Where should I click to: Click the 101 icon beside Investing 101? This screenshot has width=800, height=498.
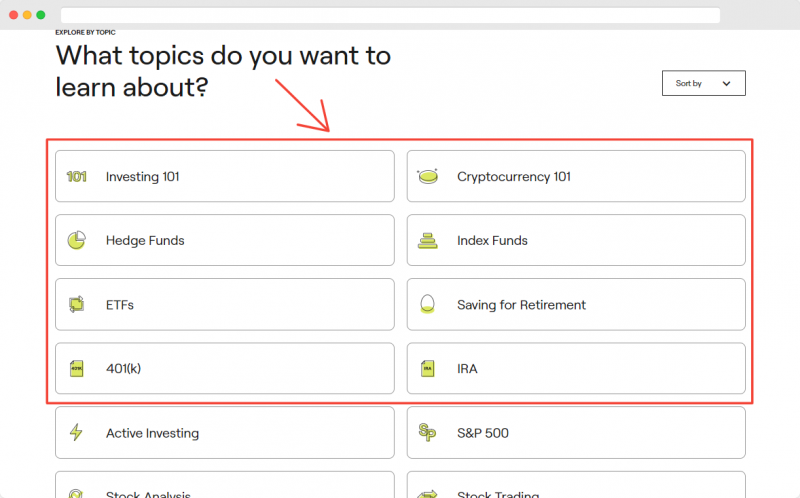click(x=77, y=177)
